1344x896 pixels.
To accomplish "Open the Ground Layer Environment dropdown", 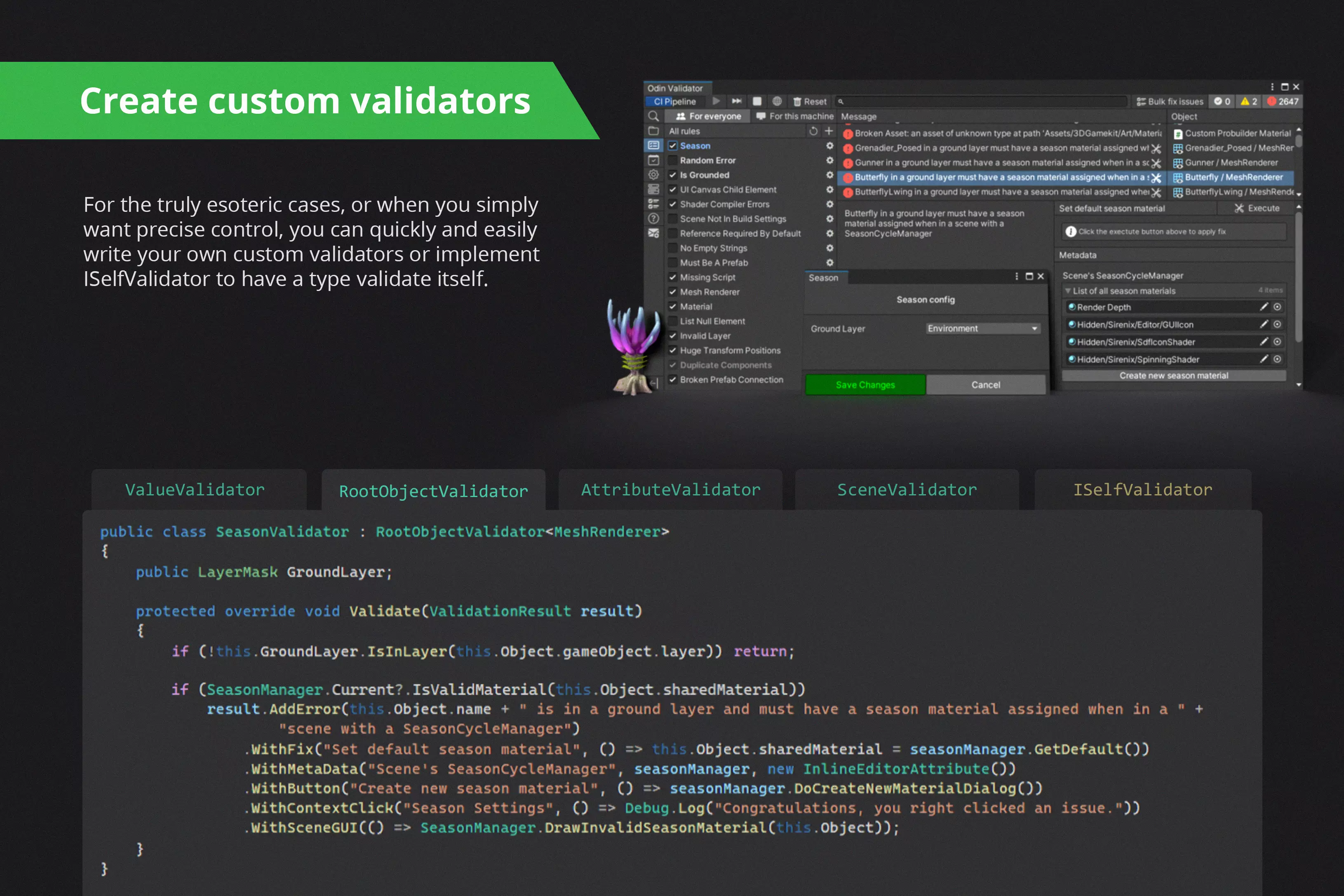I will coord(983,328).
